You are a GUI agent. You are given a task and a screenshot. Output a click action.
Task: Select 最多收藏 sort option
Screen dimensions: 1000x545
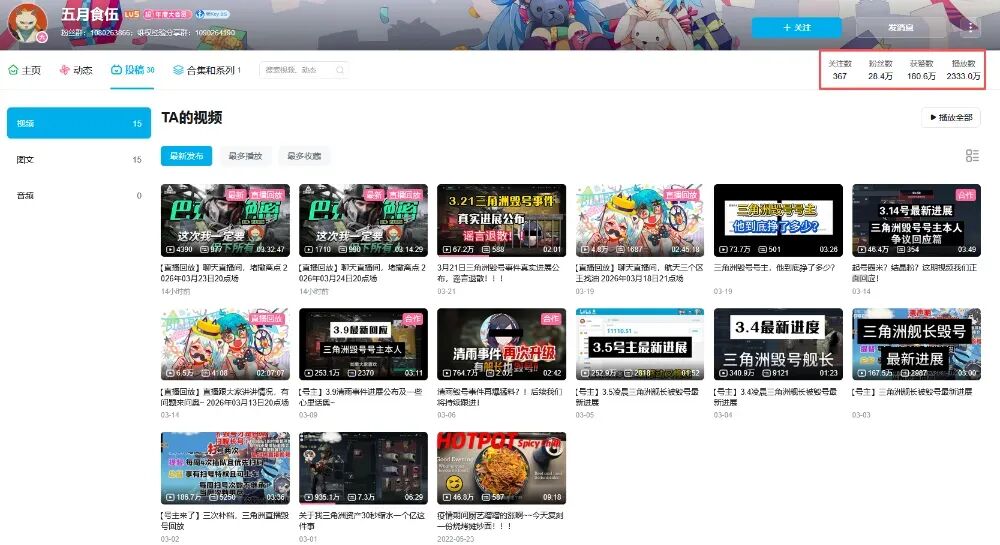pyautogui.click(x=304, y=156)
